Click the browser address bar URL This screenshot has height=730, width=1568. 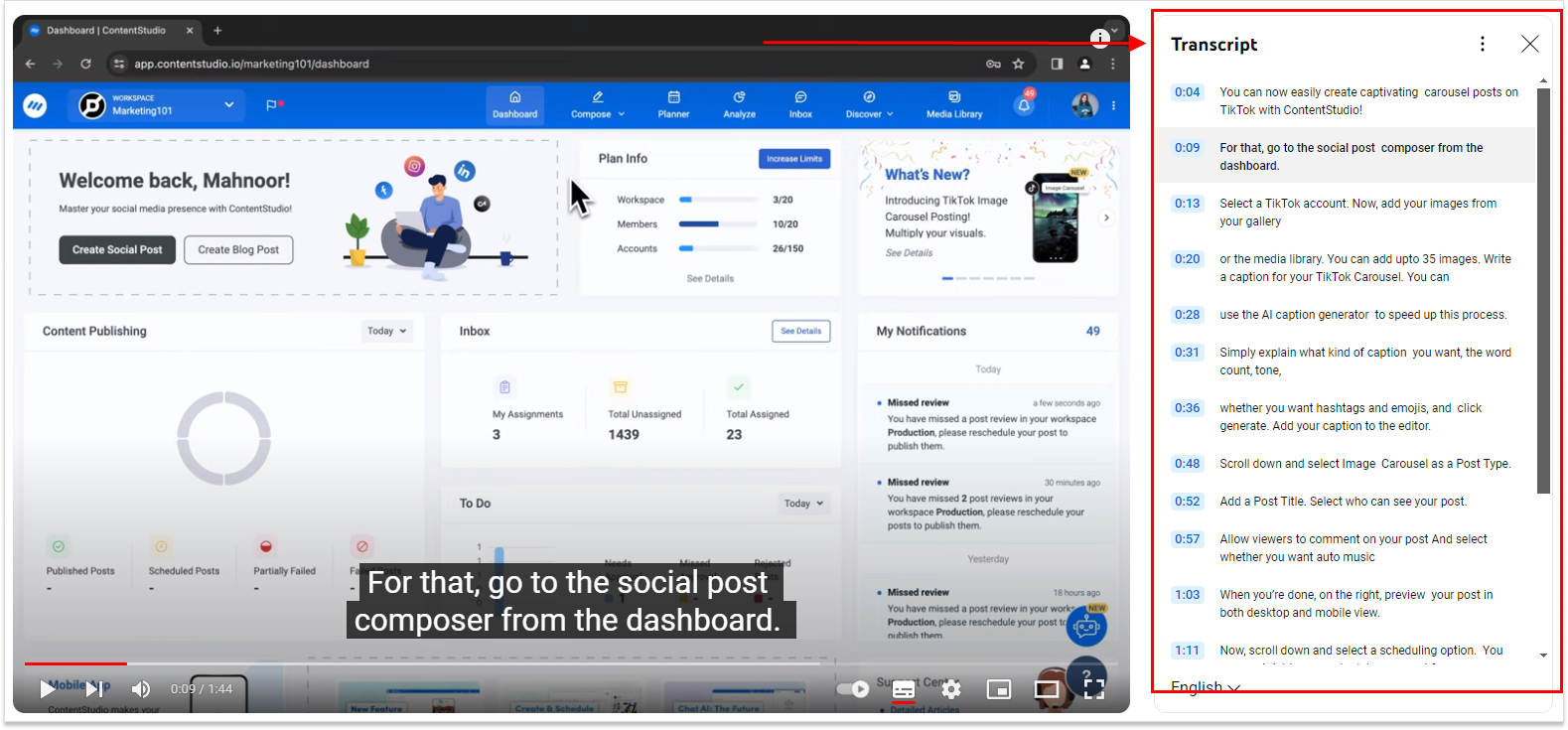click(251, 64)
